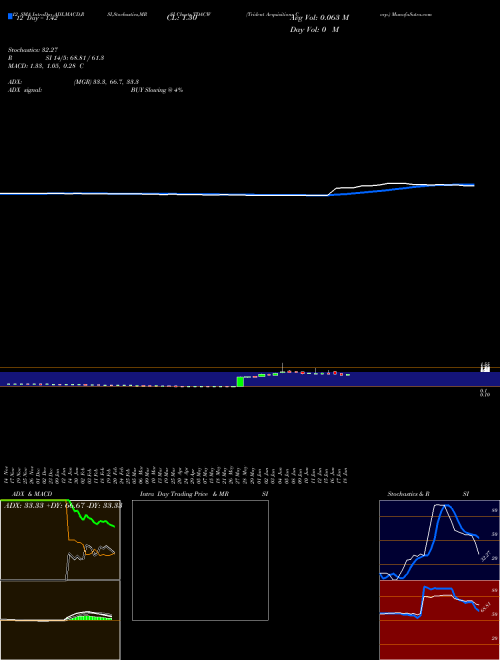Click the green MACD histogram bars
Screen dimensions: 500x660
pos(90,617)
